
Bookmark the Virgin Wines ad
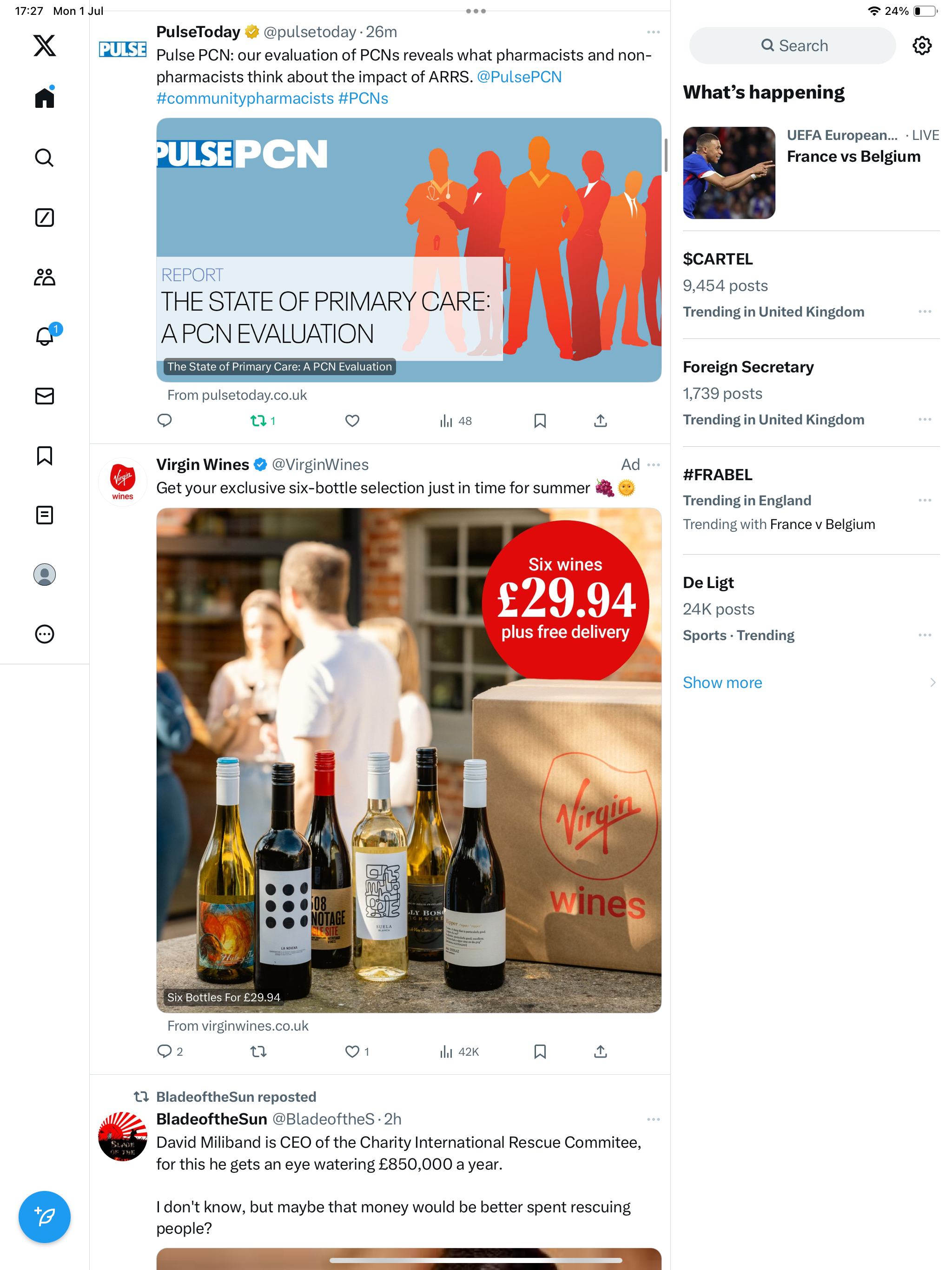coord(540,1051)
